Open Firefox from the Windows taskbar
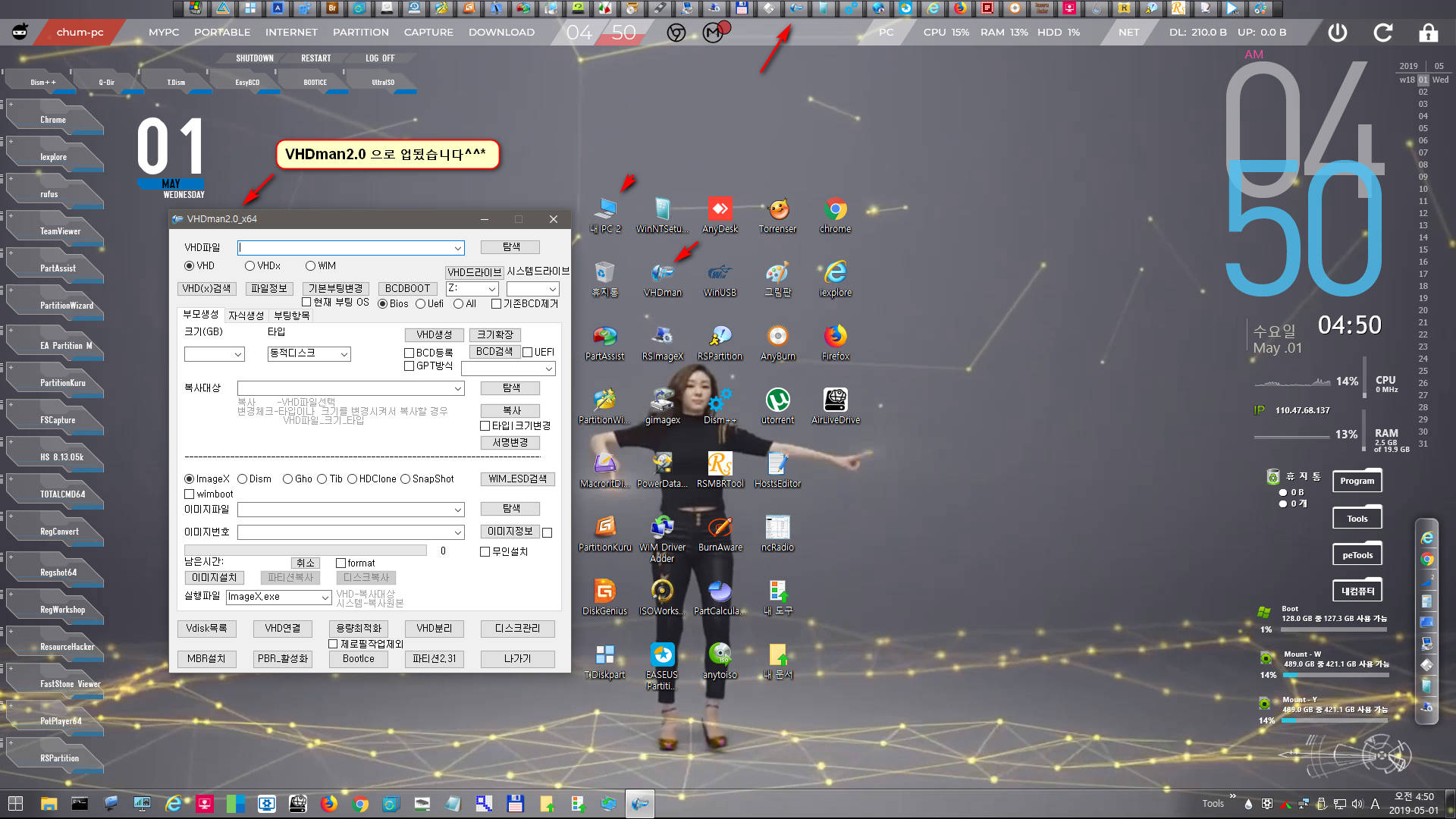The image size is (1456, 819). 328,804
